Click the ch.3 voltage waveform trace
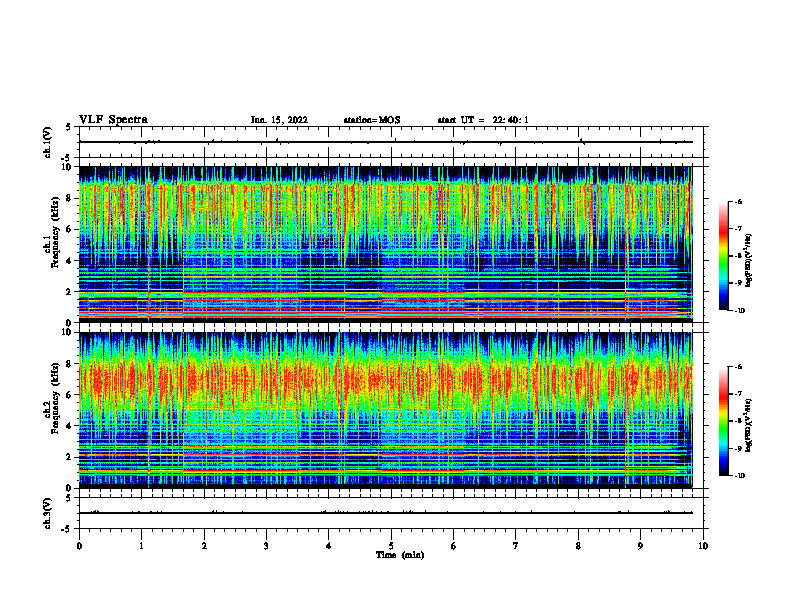Viewport: 792px width, 612px height. point(386,513)
